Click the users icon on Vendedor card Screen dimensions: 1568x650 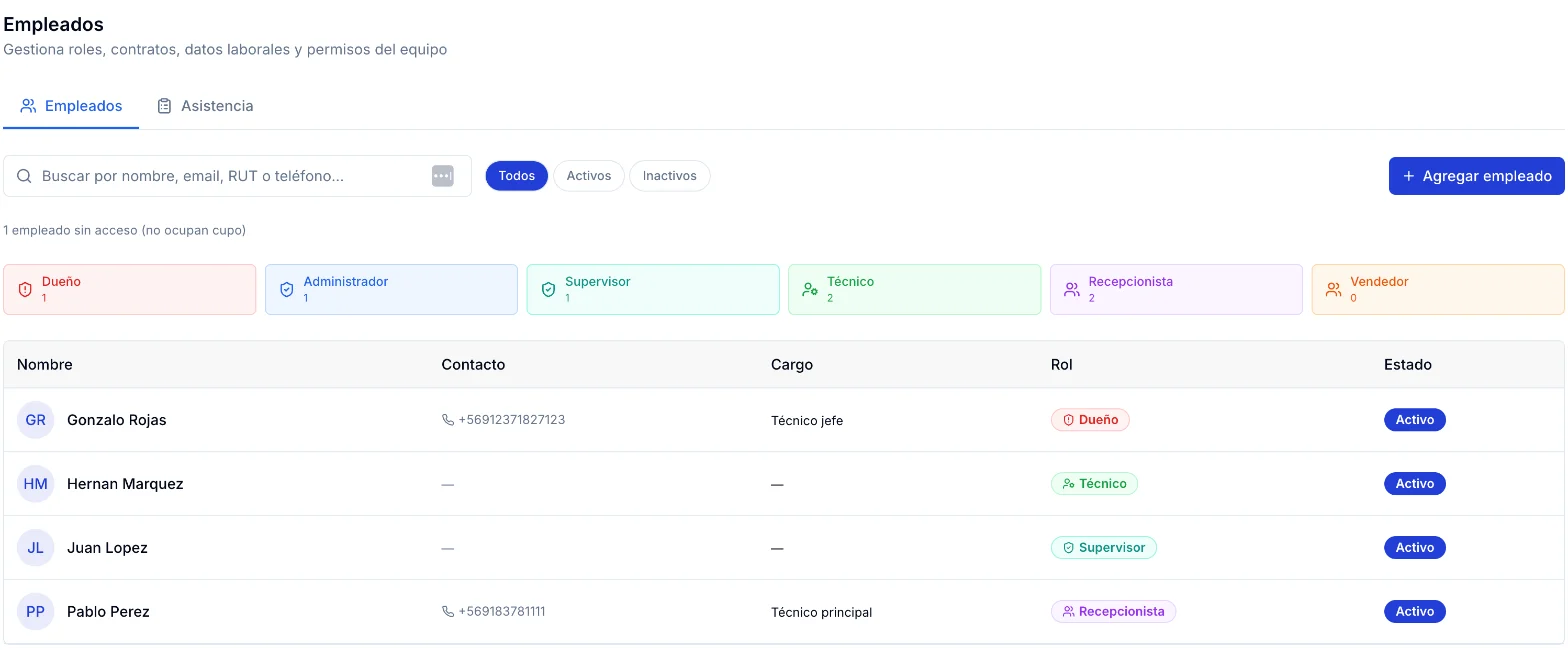(x=1333, y=290)
